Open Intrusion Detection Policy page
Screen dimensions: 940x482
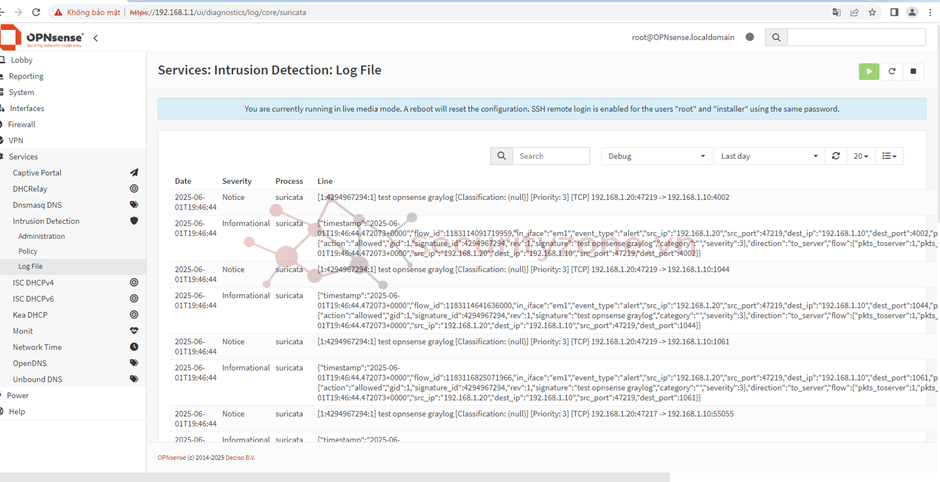(28, 251)
